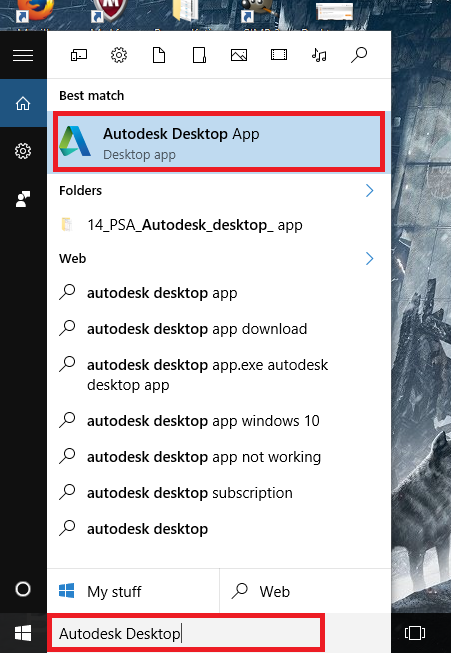451x653 pixels.
Task: Click the Feedback person icon in the sidebar
Action: [x=23, y=199]
